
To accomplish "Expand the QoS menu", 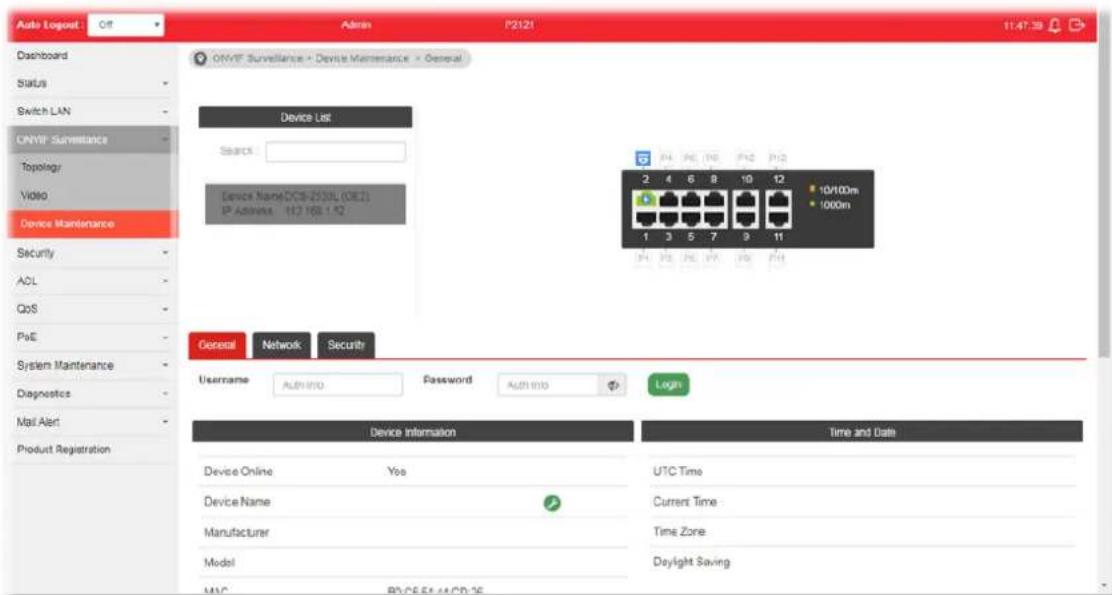I will (93, 308).
